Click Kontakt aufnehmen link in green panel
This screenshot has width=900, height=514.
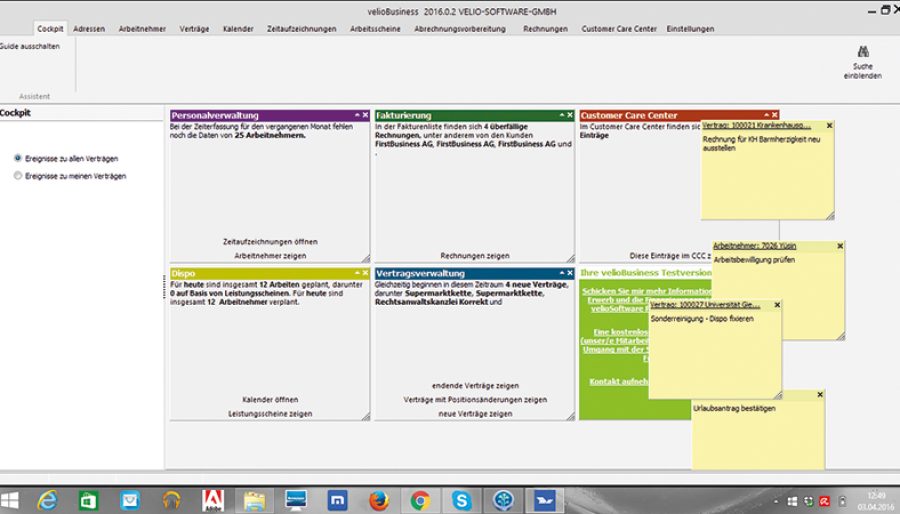[x=619, y=381]
